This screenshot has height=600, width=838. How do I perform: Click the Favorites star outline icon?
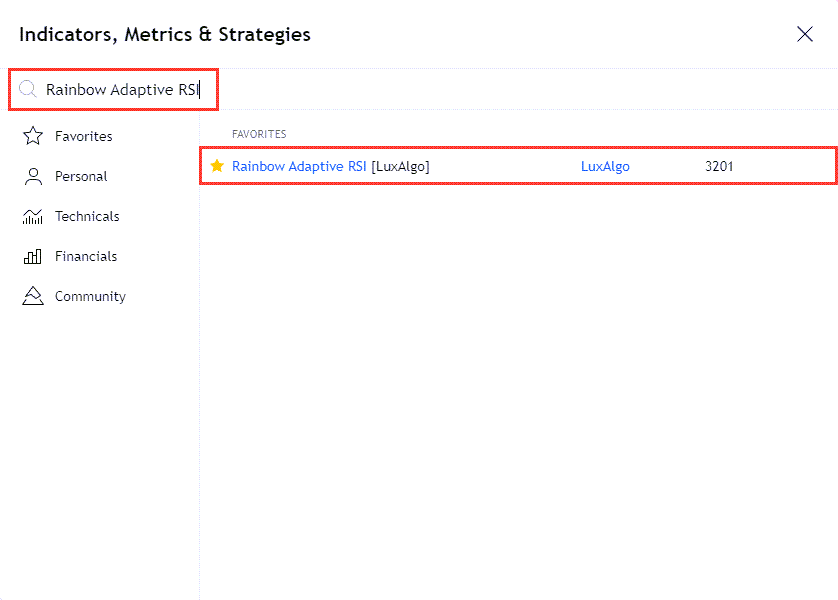coord(33,136)
